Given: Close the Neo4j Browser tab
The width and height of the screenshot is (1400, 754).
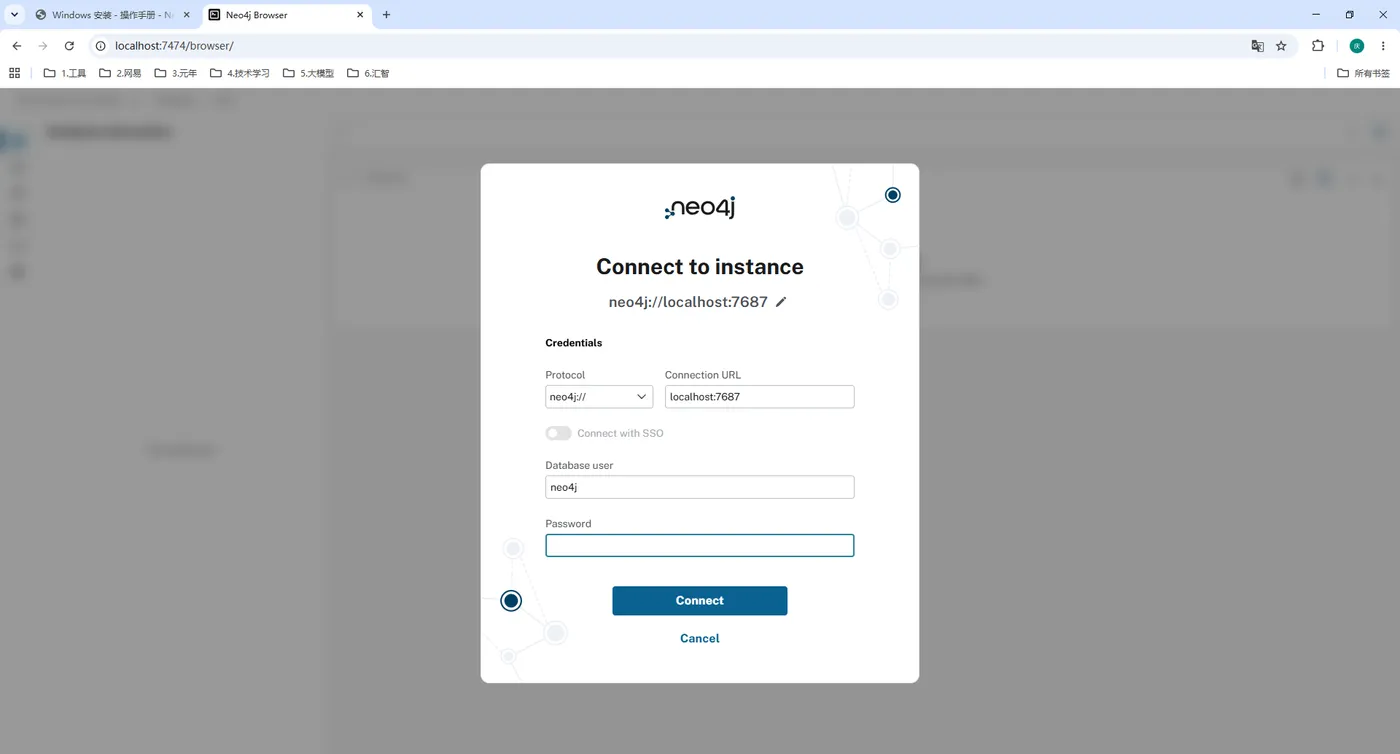Looking at the screenshot, I should pyautogui.click(x=359, y=15).
